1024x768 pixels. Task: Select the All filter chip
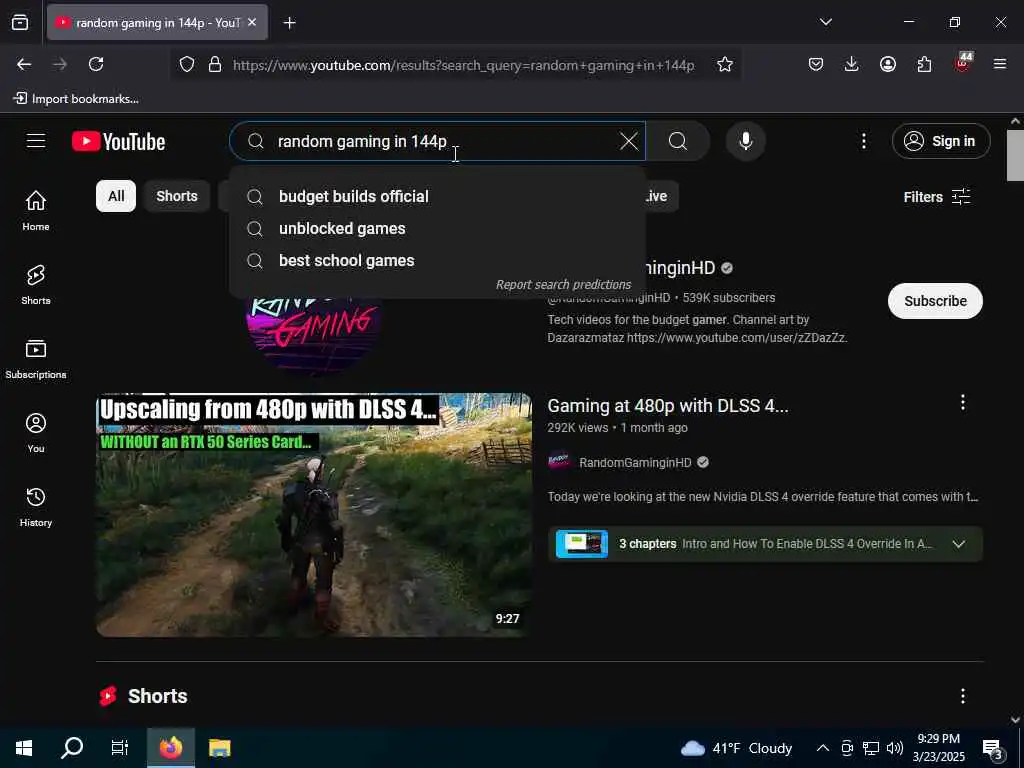pyautogui.click(x=116, y=196)
